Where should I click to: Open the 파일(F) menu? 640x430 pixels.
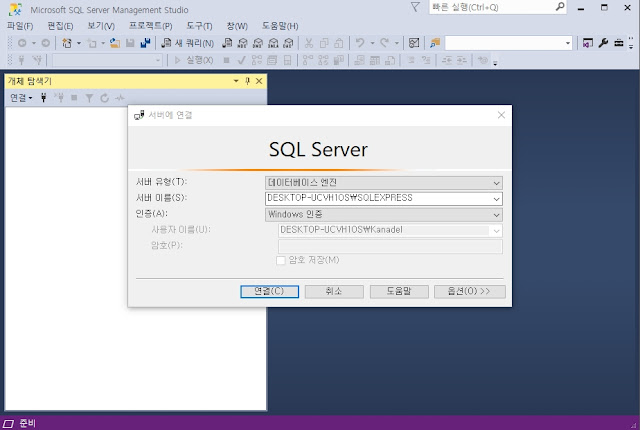pos(20,26)
